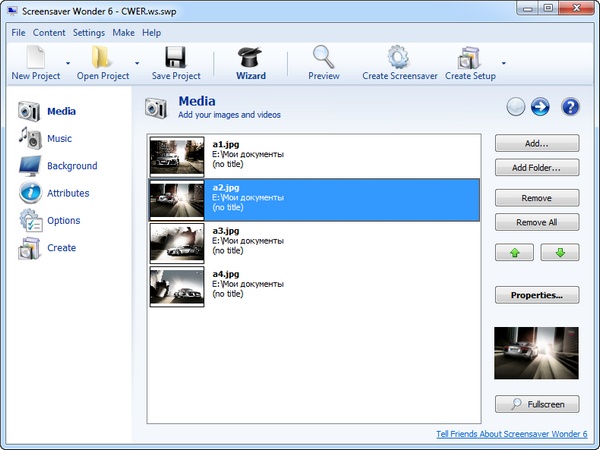Image resolution: width=600 pixels, height=450 pixels.
Task: Expand the Open Project dropdown arrow
Action: point(137,63)
